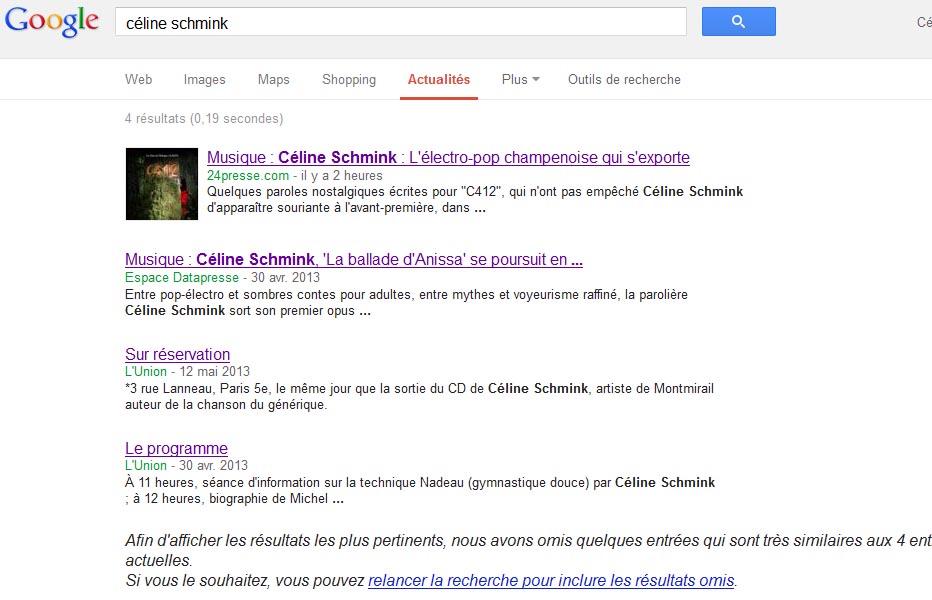Screen dimensions: 932x600
Task: Expand the Plus dropdown menu
Action: 520,80
